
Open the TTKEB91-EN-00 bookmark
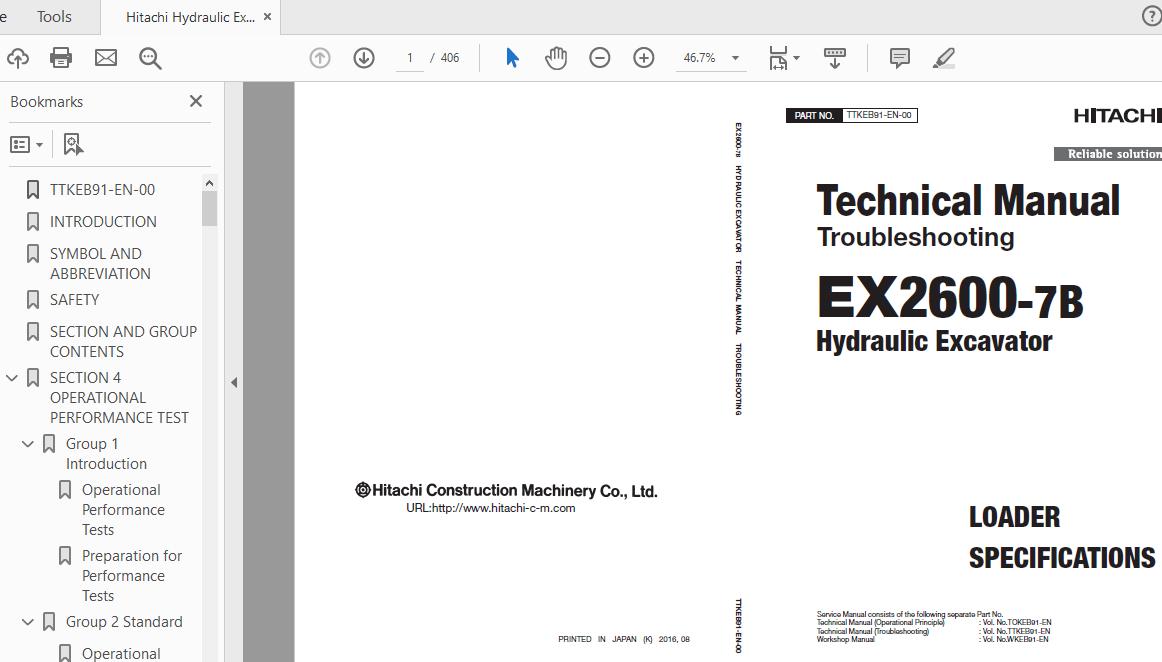102,190
